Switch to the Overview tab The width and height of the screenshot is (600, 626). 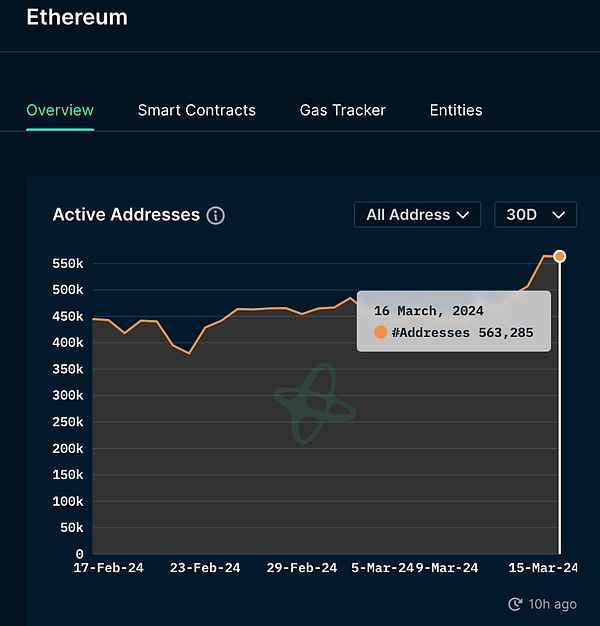click(60, 110)
